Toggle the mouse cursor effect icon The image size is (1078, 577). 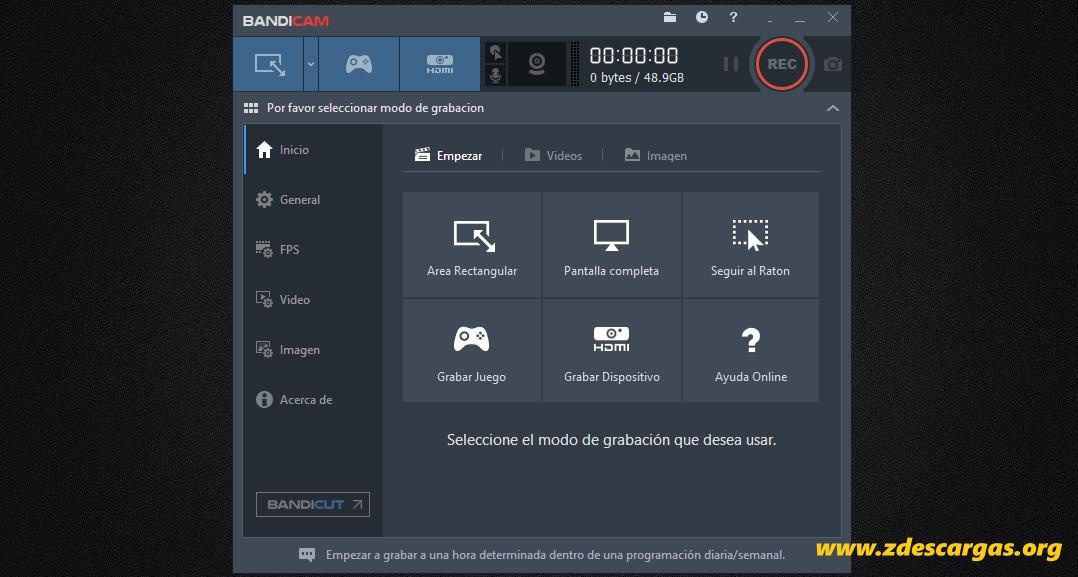495,52
